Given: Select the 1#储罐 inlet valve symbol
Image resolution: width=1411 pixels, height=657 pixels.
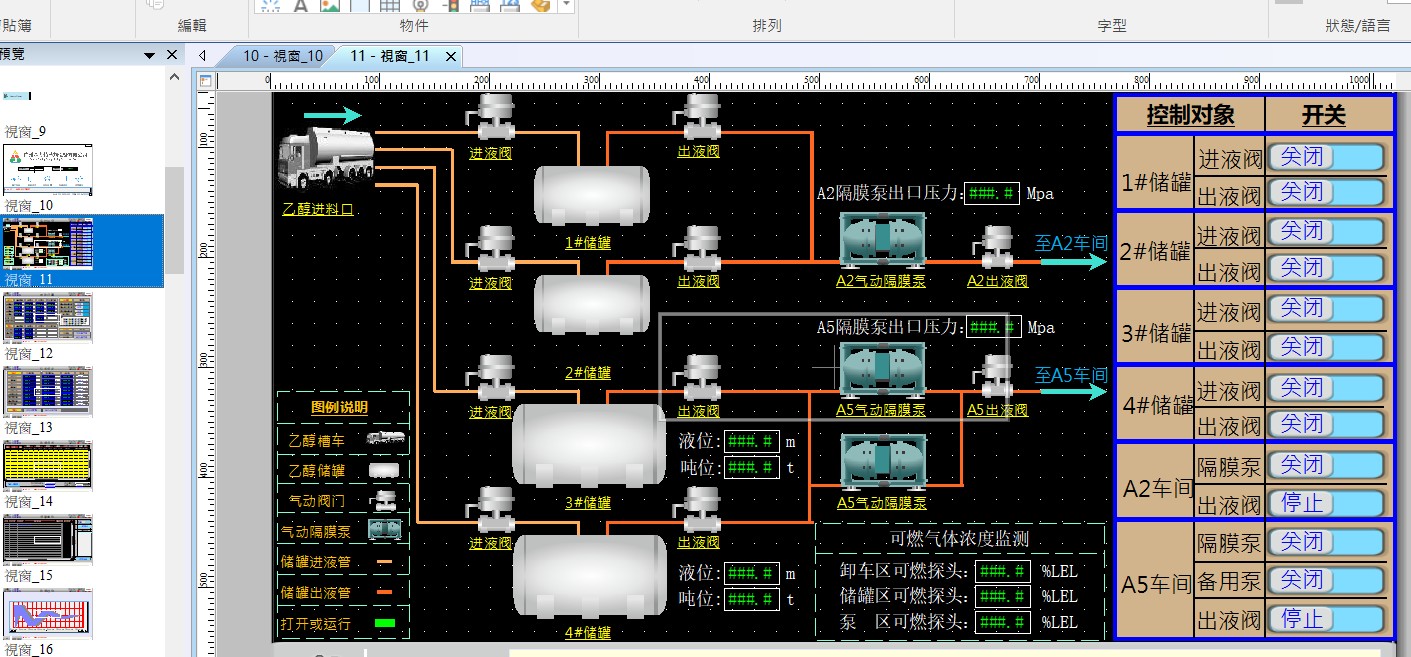Looking at the screenshot, I should click(x=490, y=117).
